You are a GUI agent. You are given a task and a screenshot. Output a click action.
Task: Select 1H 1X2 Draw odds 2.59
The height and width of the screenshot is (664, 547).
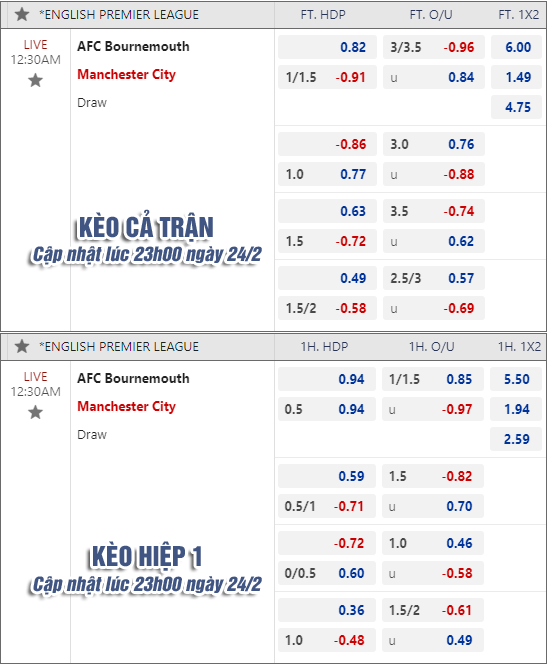point(516,439)
